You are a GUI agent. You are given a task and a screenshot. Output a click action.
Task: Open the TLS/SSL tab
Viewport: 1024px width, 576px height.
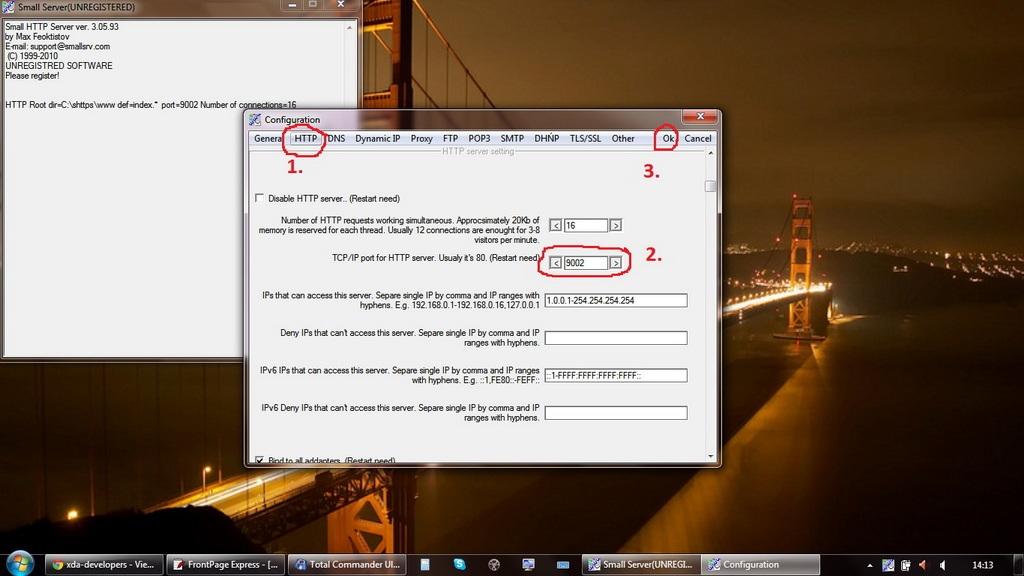tap(585, 138)
